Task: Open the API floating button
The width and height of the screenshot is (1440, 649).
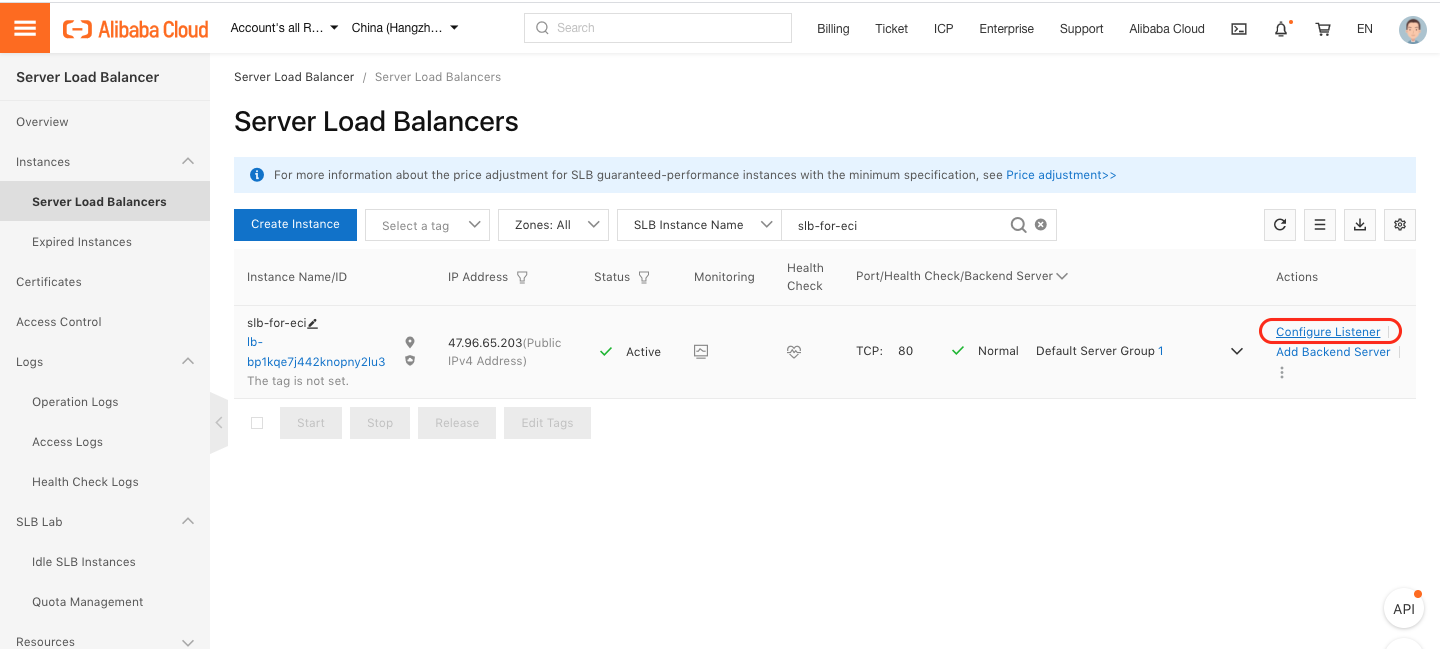Action: [1404, 609]
